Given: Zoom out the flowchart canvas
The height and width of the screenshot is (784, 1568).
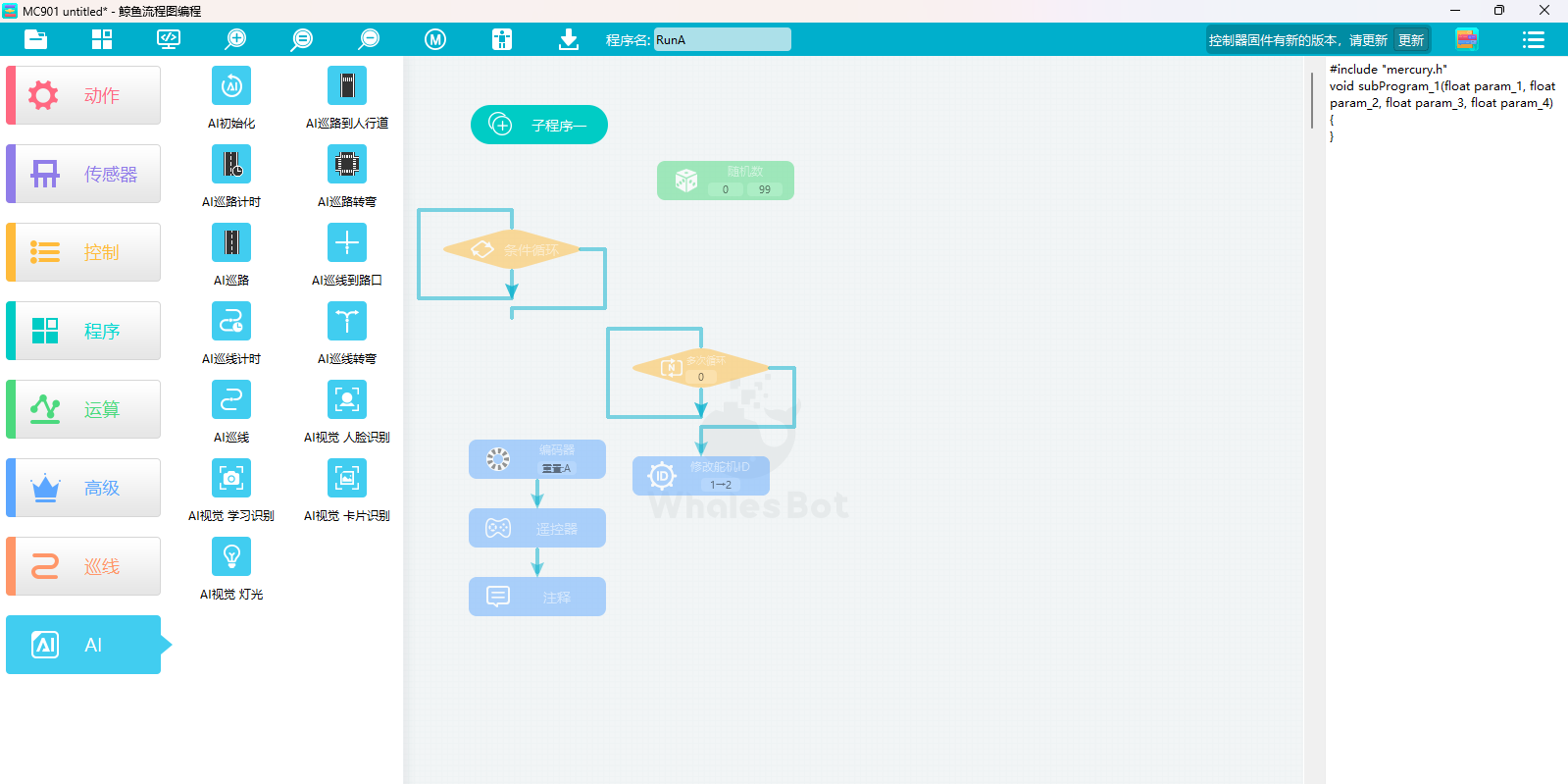Looking at the screenshot, I should 369,39.
